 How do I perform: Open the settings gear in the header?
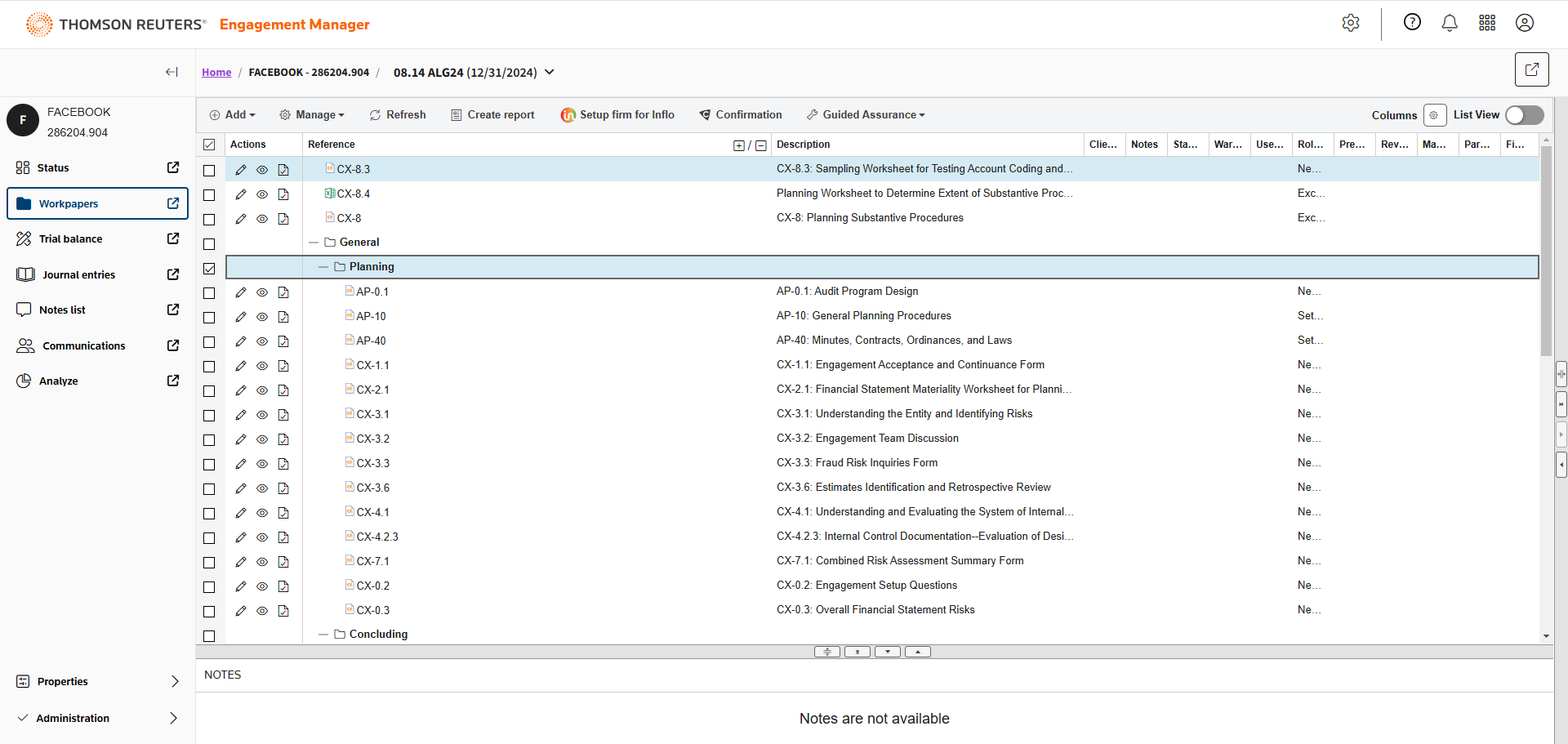pos(1351,23)
